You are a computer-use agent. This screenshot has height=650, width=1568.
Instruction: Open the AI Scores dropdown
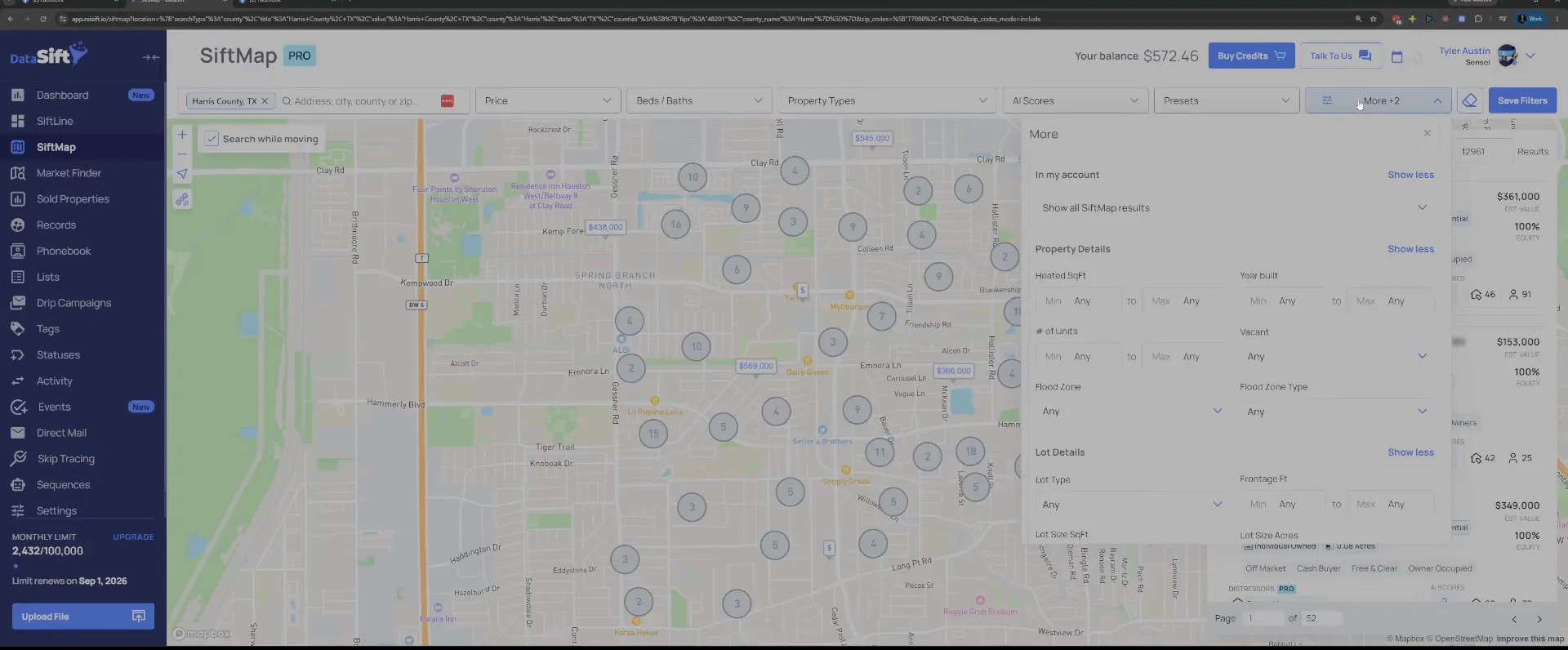click(1075, 100)
